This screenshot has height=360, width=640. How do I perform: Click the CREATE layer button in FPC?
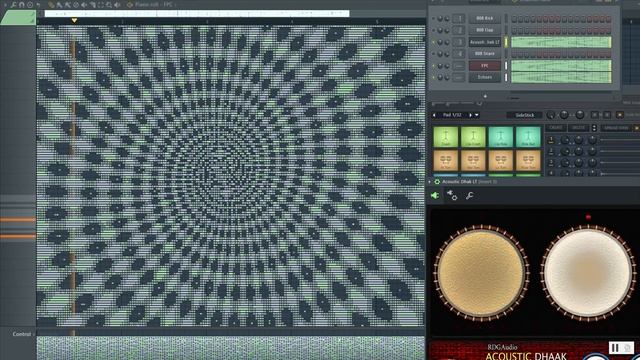click(x=555, y=128)
